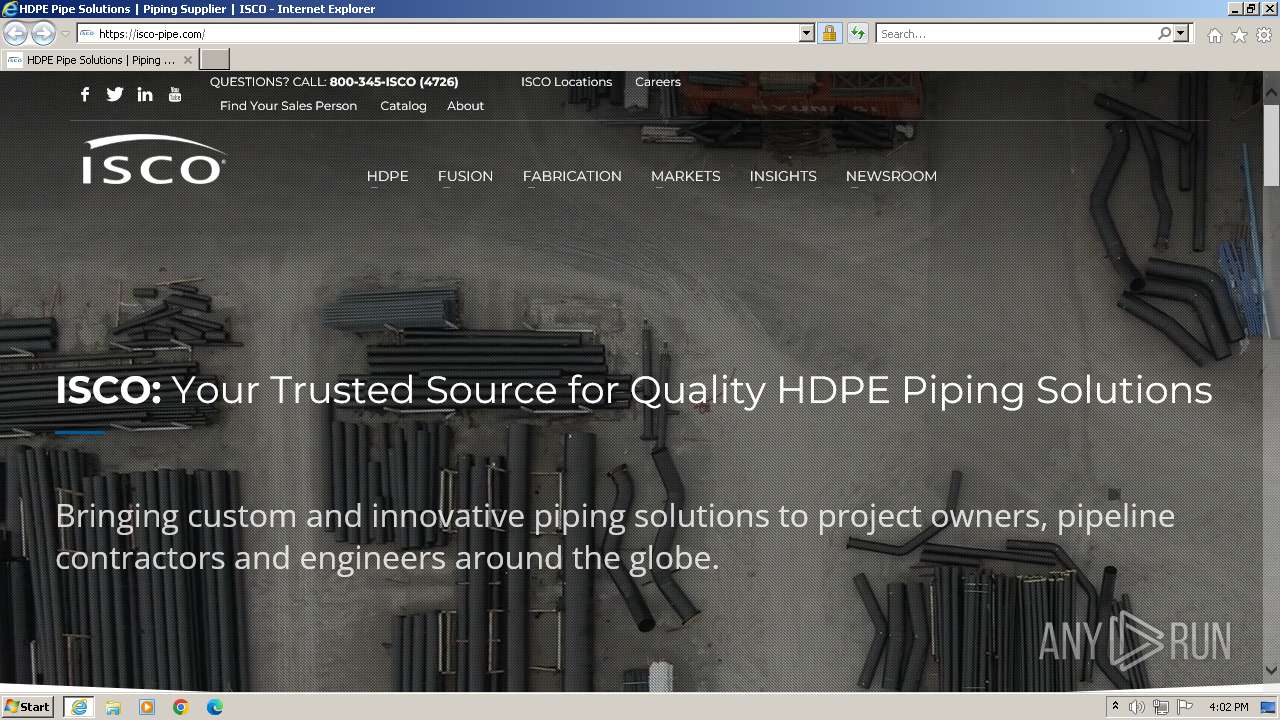Go forward with browser Forward arrow
This screenshot has width=1280, height=720.
[x=43, y=33]
